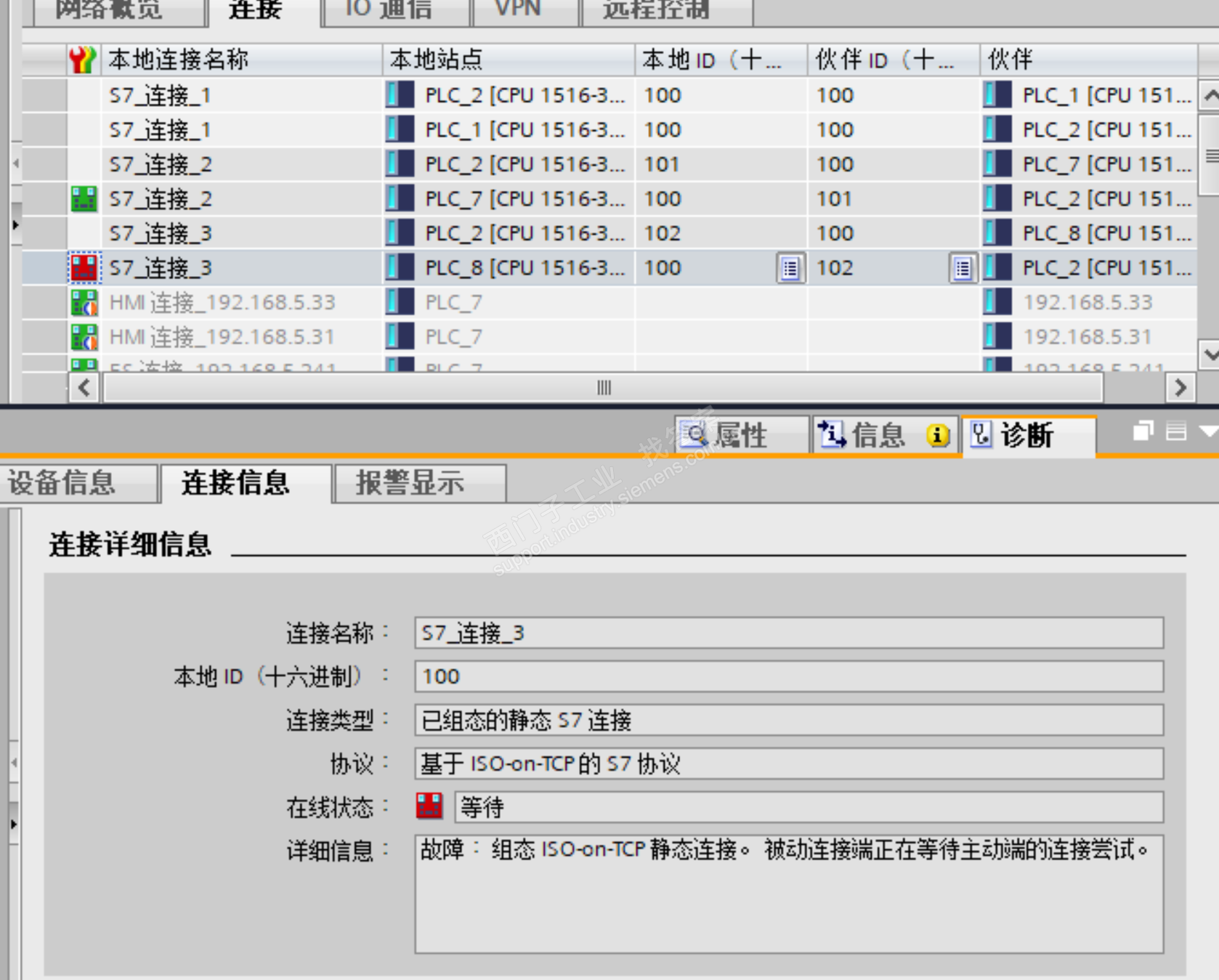
Task: Open the inspector window dropdown arrow
Action: 1208,432
